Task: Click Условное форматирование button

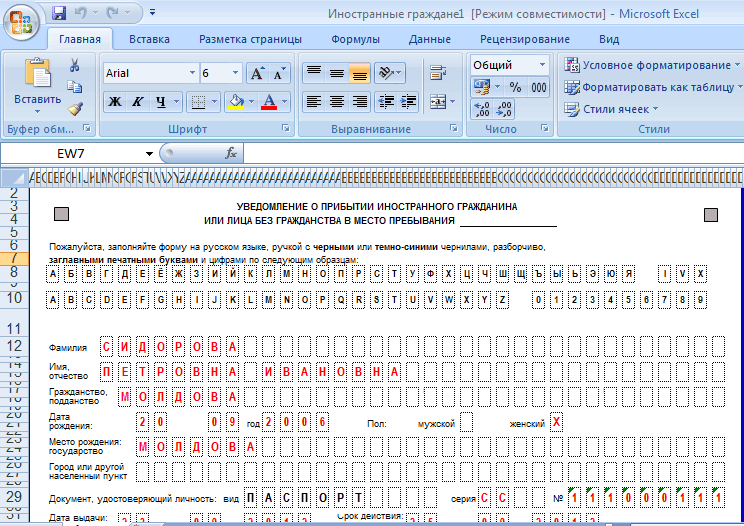Action: tap(650, 64)
